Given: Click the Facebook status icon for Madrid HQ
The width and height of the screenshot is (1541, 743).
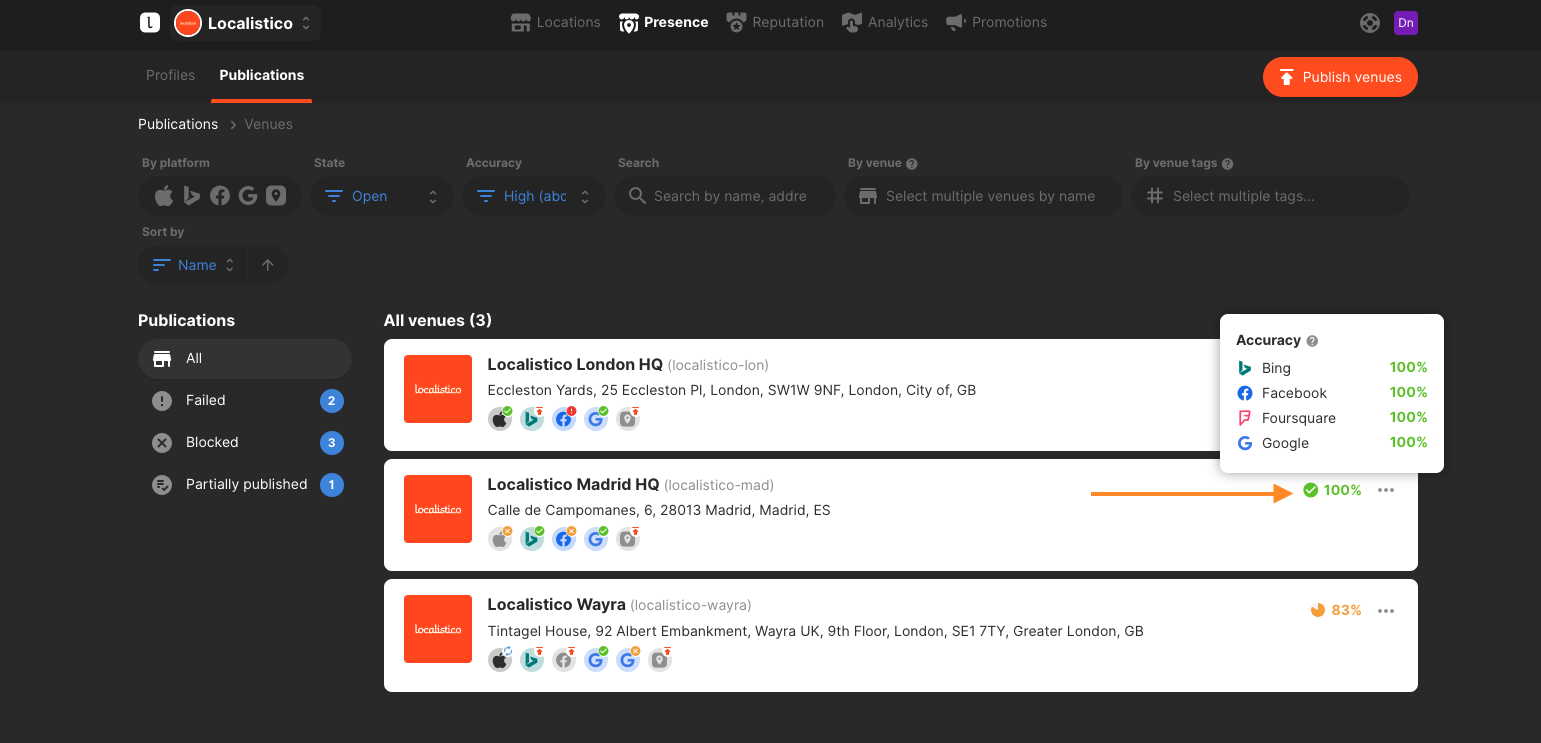Looking at the screenshot, I should point(563,539).
